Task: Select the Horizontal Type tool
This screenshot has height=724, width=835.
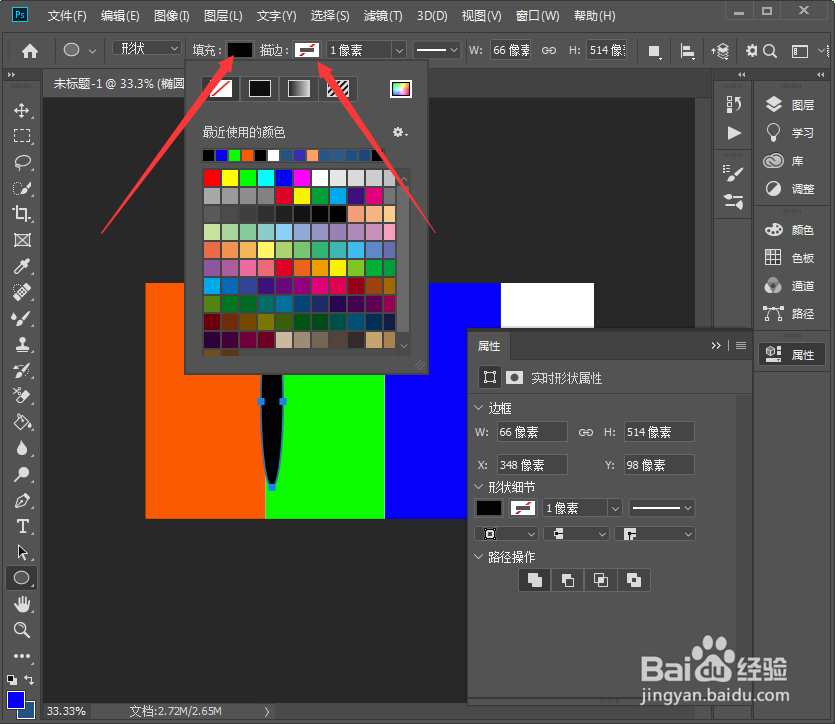Action: 22,526
